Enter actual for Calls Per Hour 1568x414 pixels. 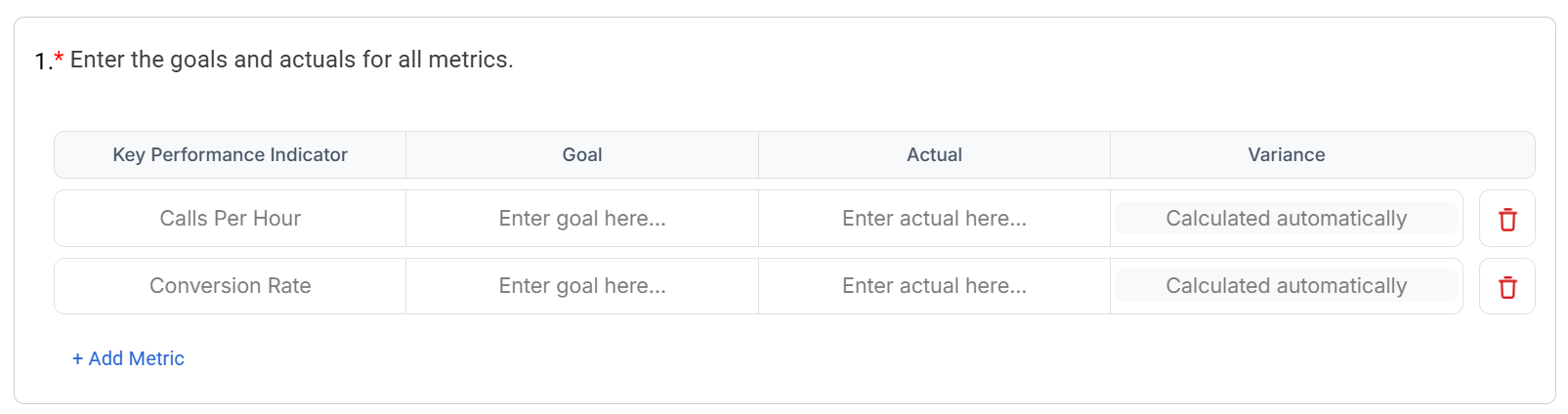(x=934, y=219)
